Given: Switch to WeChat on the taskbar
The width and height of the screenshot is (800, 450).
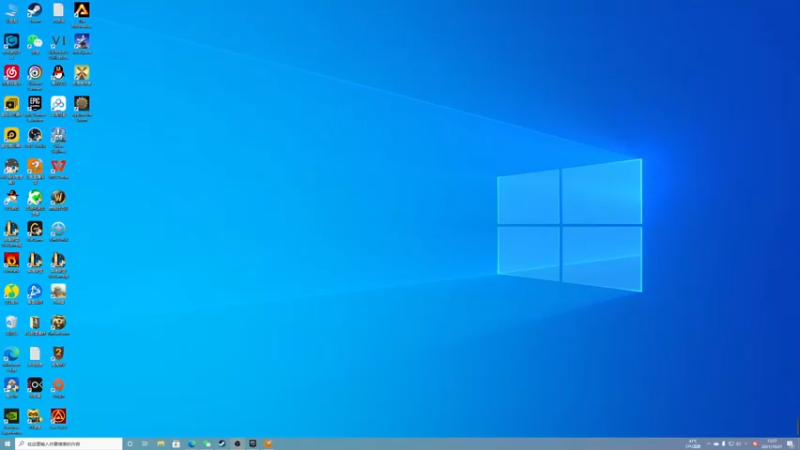Looking at the screenshot, I should coord(207,444).
